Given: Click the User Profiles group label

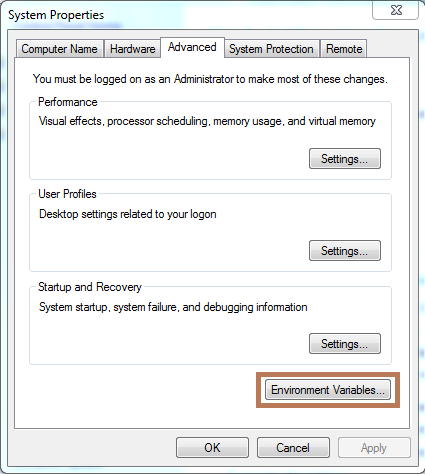Looking at the screenshot, I should pos(67,194).
